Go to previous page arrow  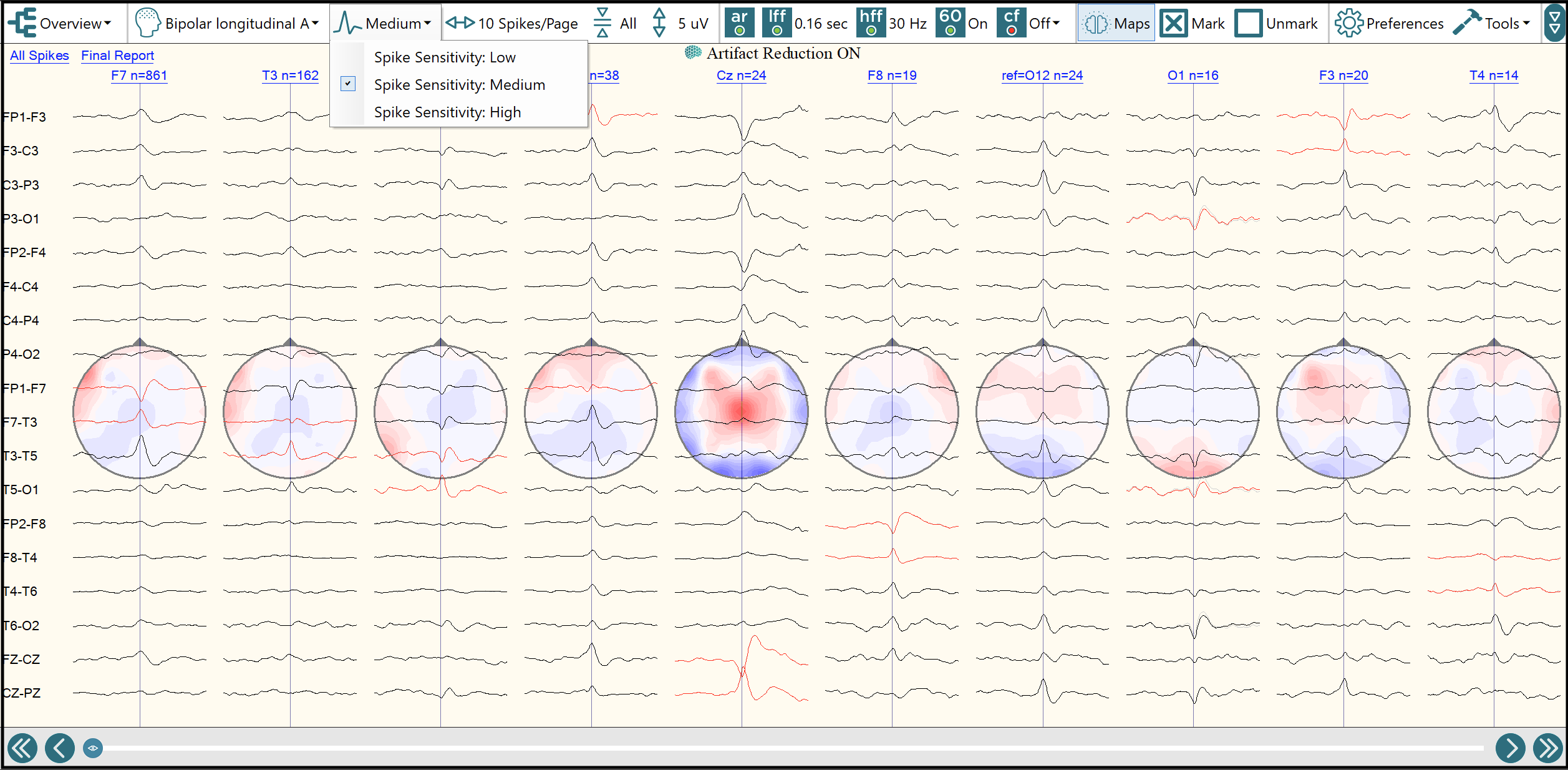[60, 748]
